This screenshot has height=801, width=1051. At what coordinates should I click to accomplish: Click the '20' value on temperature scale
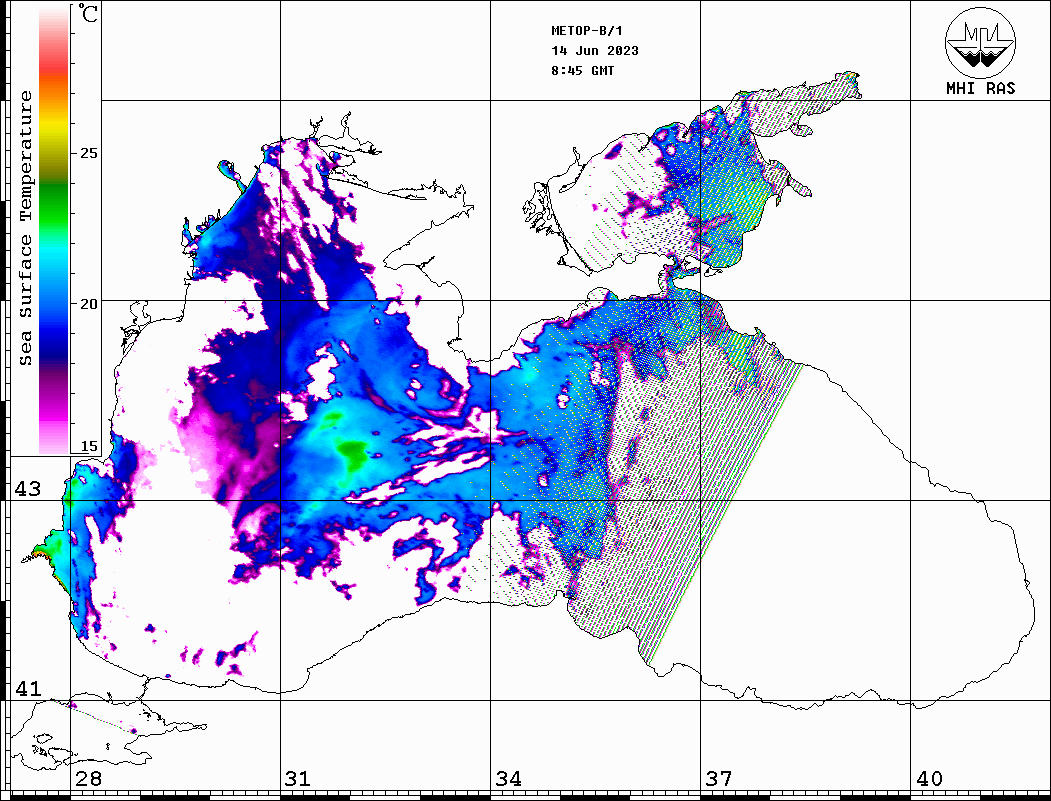point(88,304)
